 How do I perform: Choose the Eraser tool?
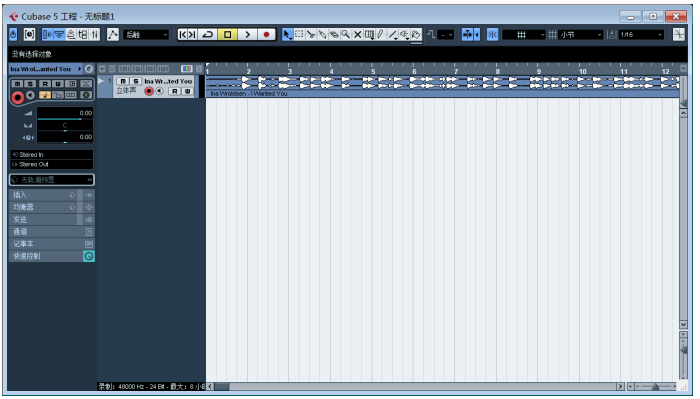[334, 34]
